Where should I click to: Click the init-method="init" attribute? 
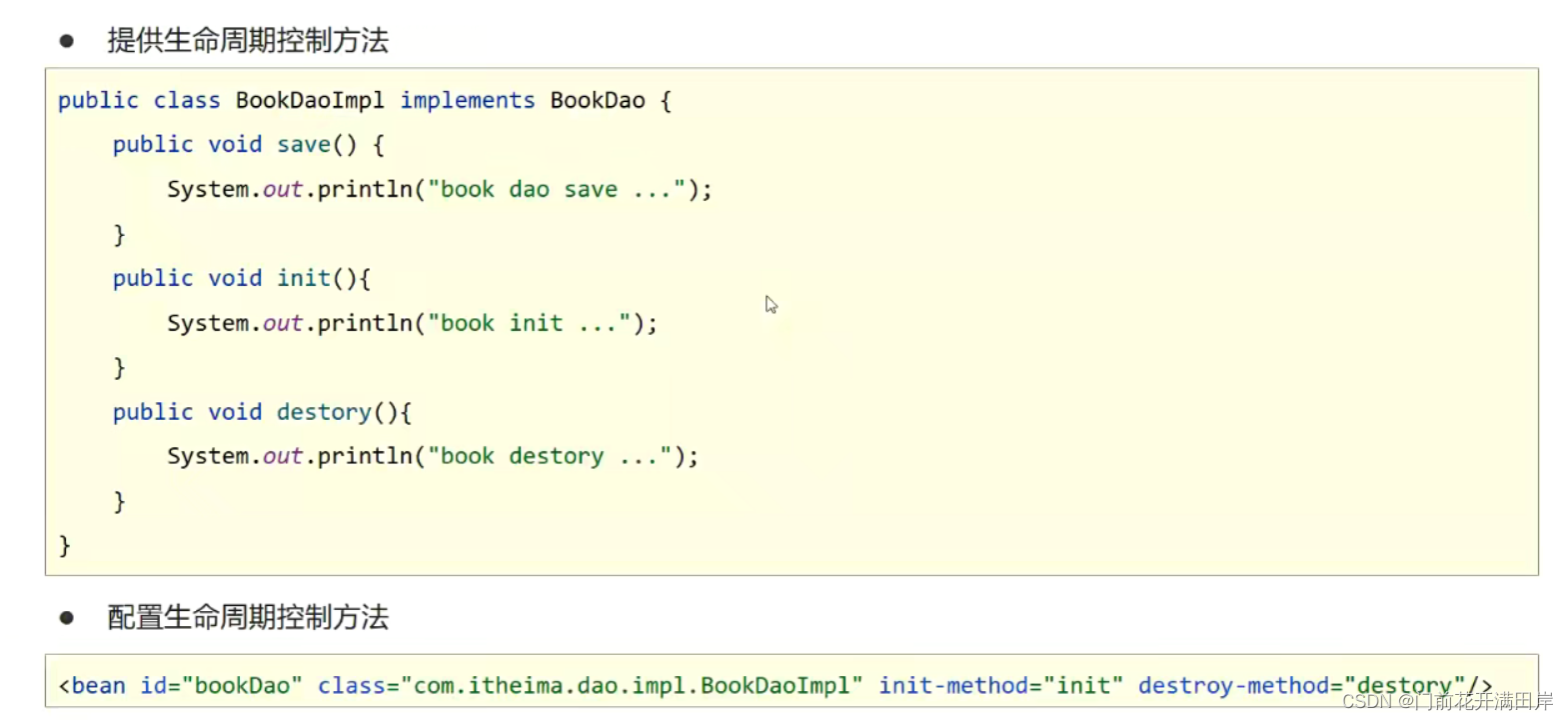point(1000,686)
